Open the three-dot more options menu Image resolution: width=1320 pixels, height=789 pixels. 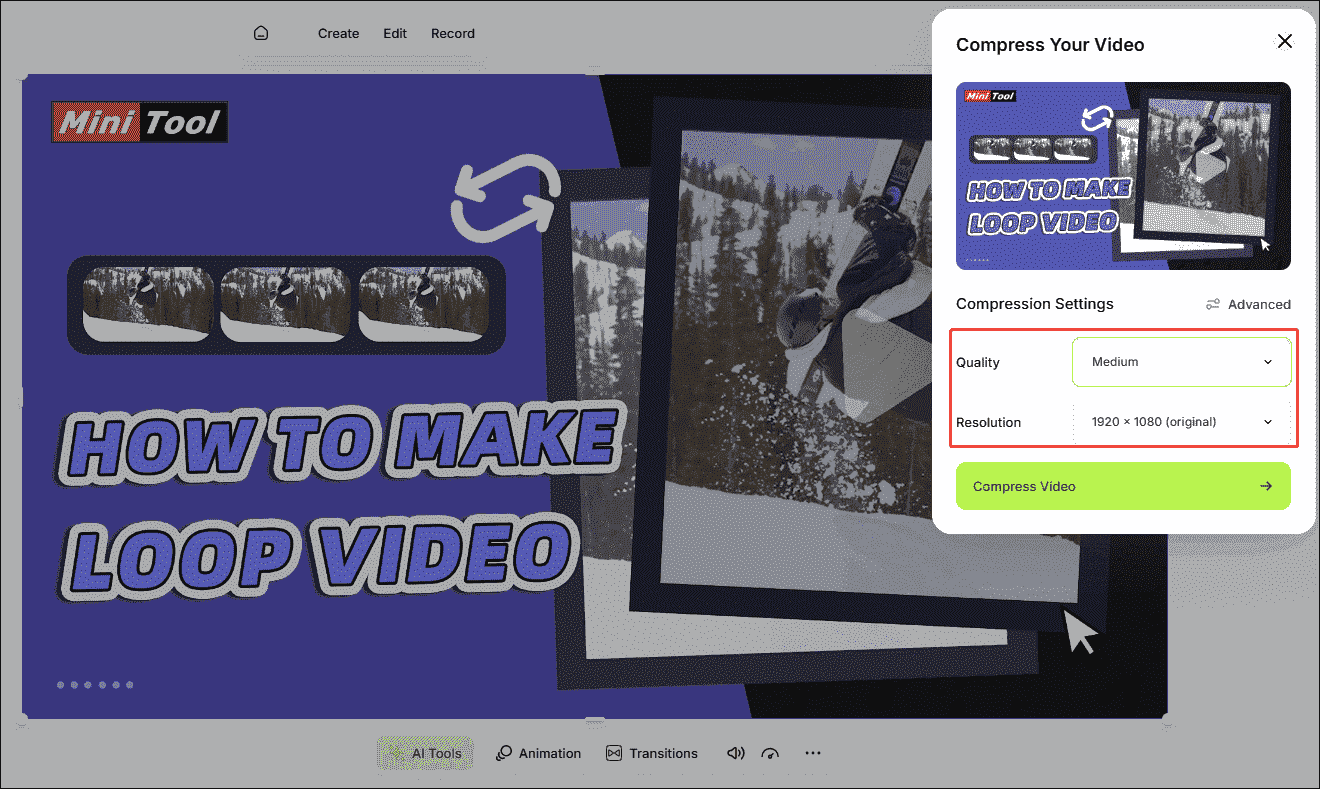pyautogui.click(x=812, y=753)
